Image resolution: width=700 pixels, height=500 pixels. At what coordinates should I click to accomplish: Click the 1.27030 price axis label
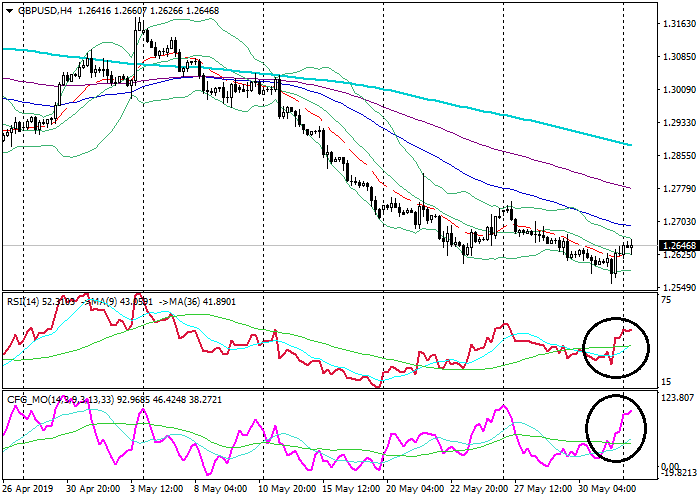pyautogui.click(x=678, y=222)
